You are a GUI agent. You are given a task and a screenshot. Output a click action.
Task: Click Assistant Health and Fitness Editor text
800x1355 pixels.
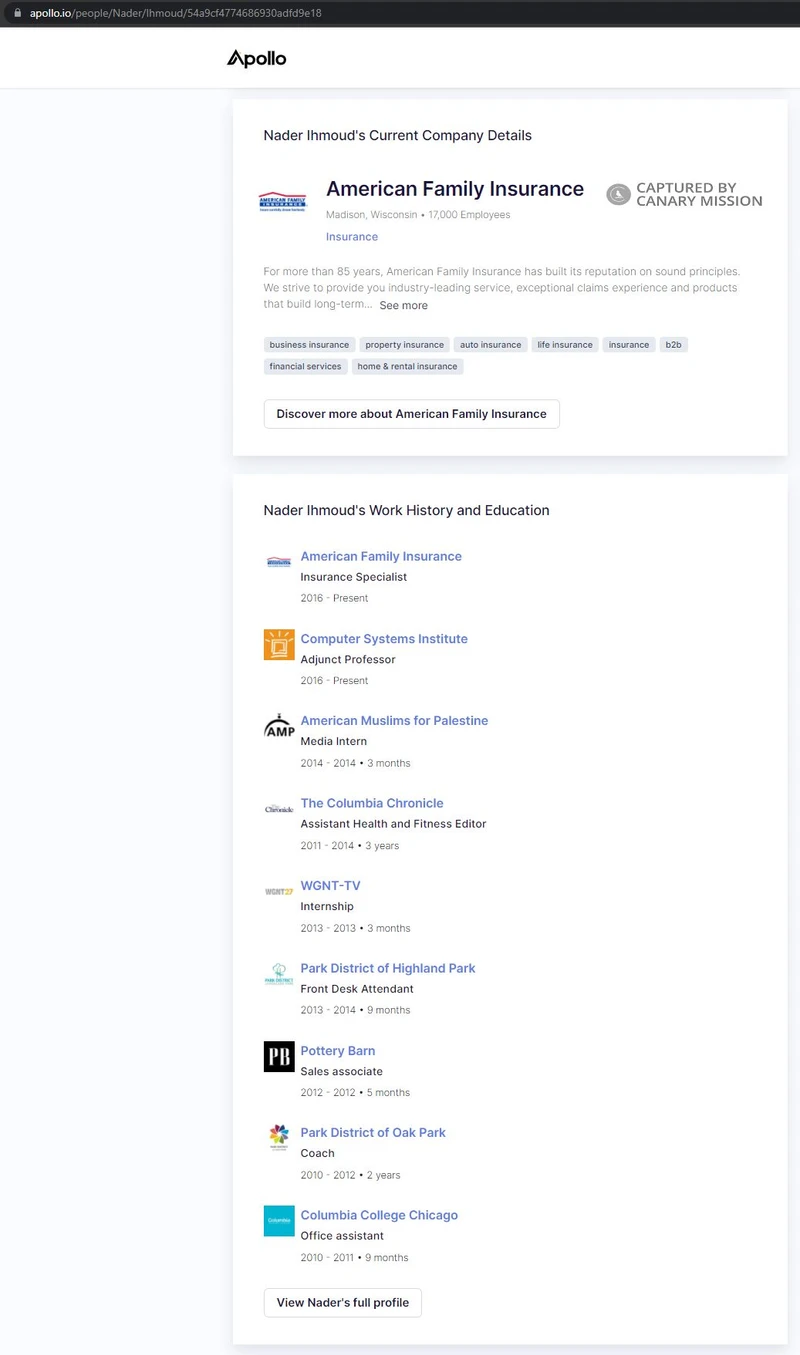393,824
